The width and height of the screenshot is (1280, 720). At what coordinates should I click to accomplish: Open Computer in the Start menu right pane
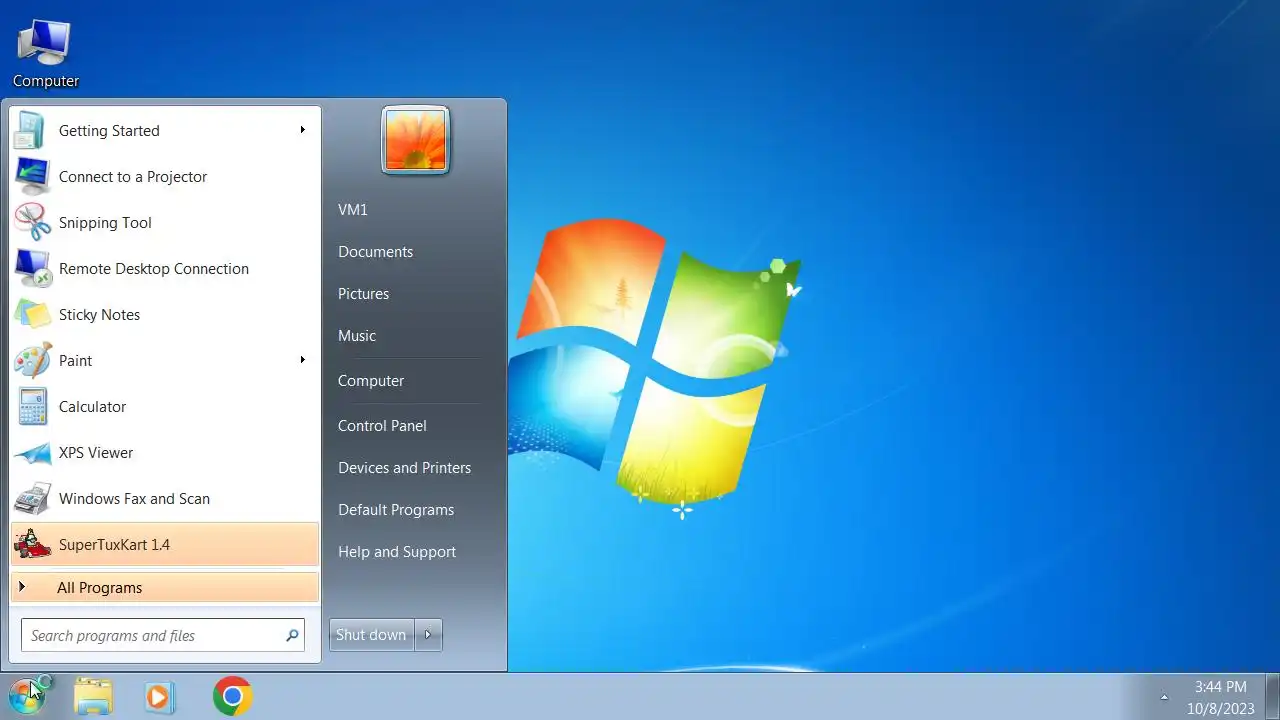tap(371, 380)
